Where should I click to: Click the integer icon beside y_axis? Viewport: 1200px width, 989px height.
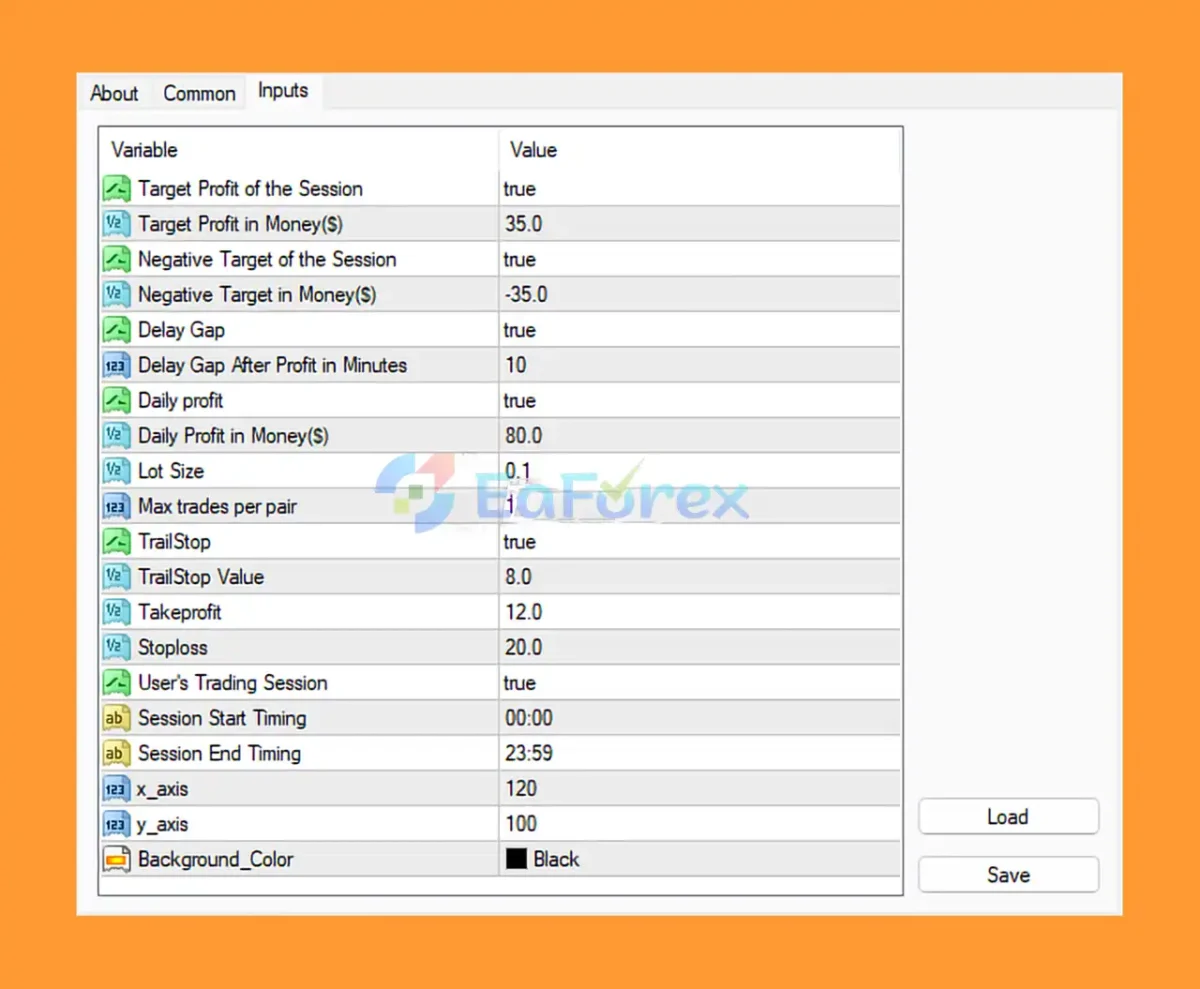tap(117, 824)
